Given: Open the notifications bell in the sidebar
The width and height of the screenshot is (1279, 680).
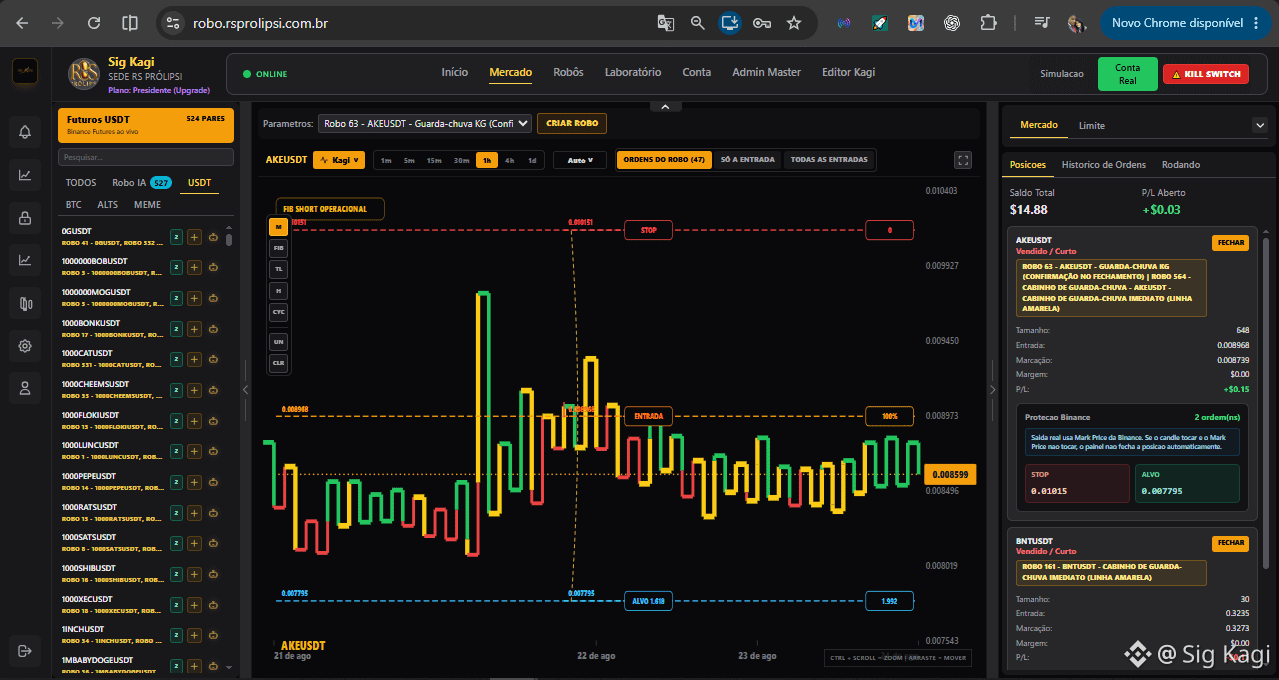Looking at the screenshot, I should point(24,131).
